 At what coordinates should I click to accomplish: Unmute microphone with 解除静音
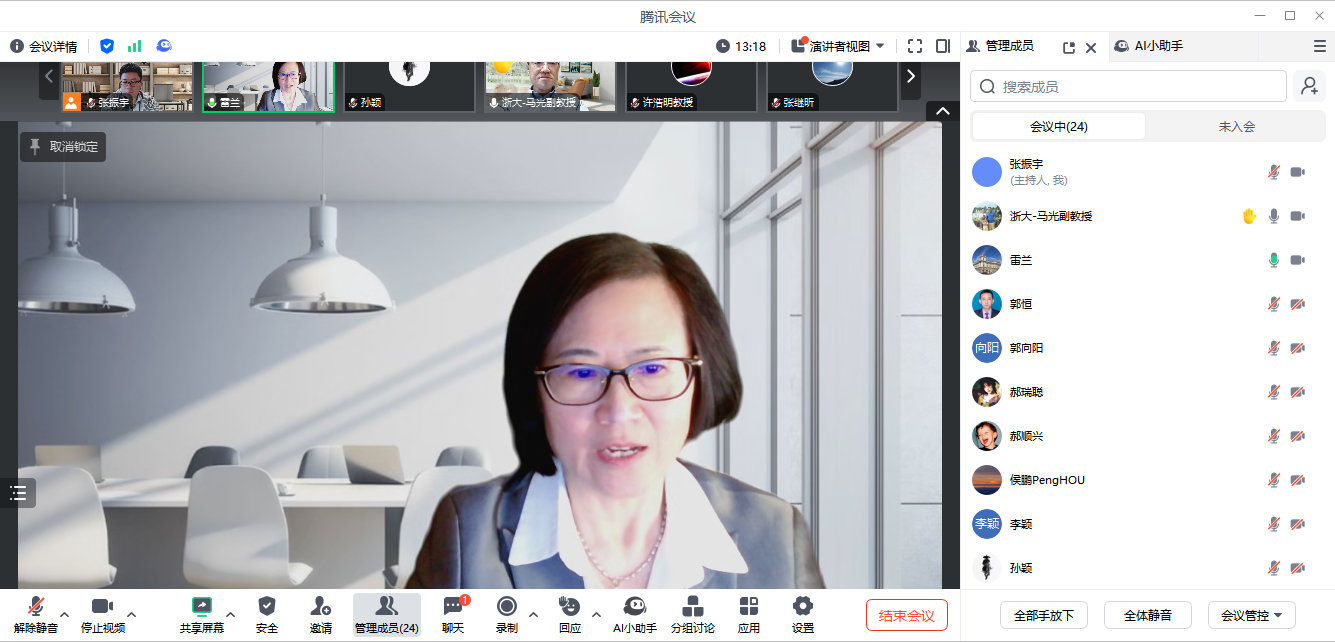(x=36, y=607)
